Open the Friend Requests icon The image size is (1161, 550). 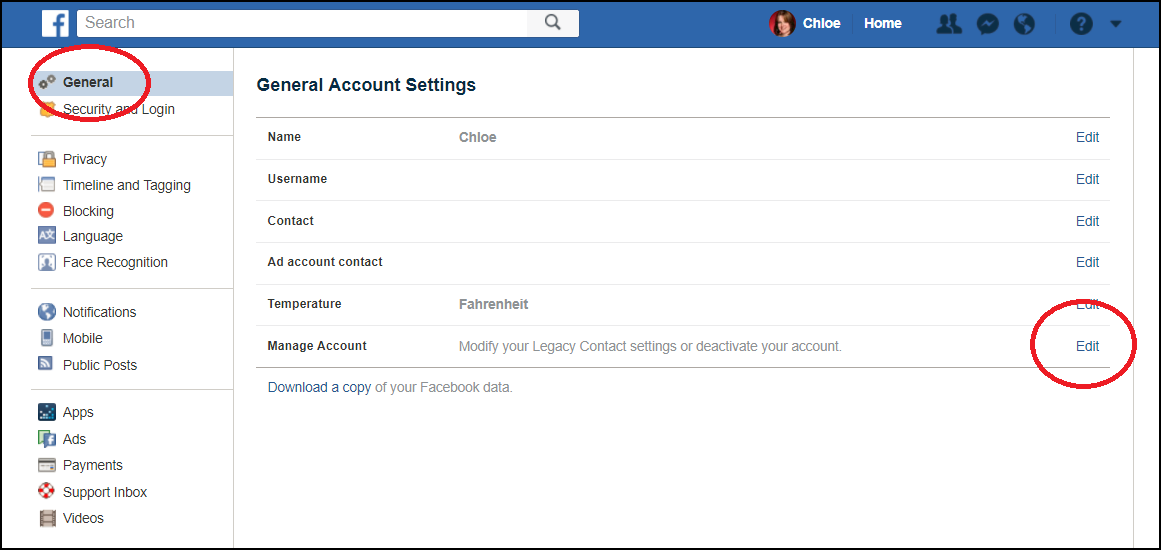coord(948,24)
